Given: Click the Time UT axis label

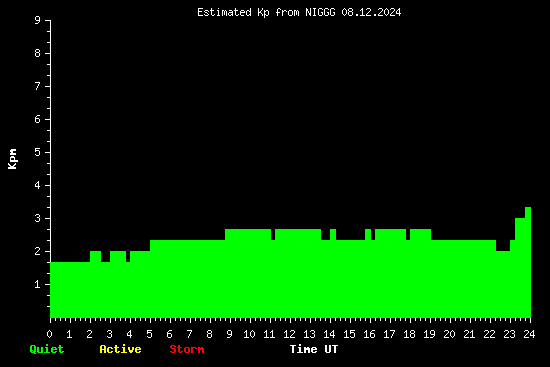Looking at the screenshot, I should point(314,349).
